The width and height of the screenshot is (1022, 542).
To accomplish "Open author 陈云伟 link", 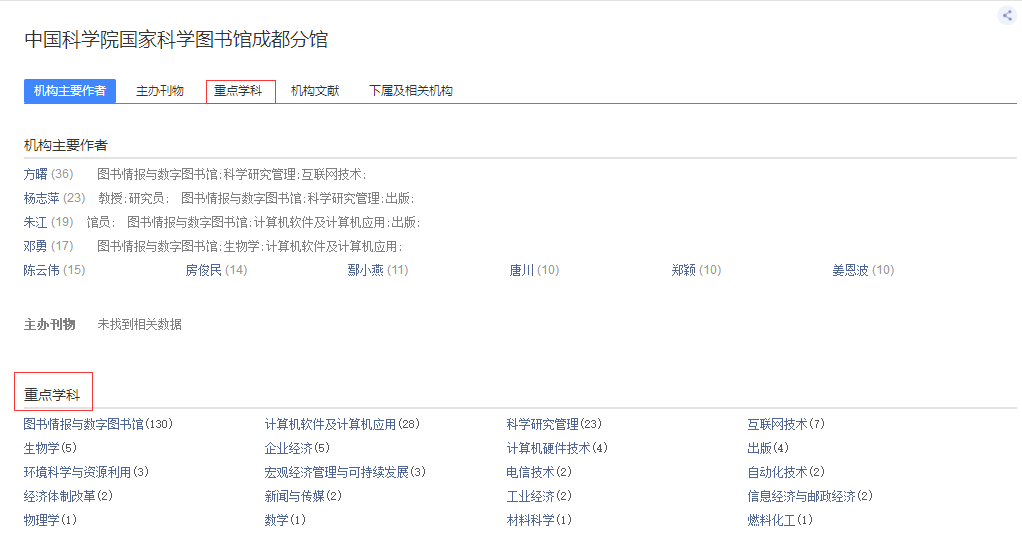I will point(41,270).
